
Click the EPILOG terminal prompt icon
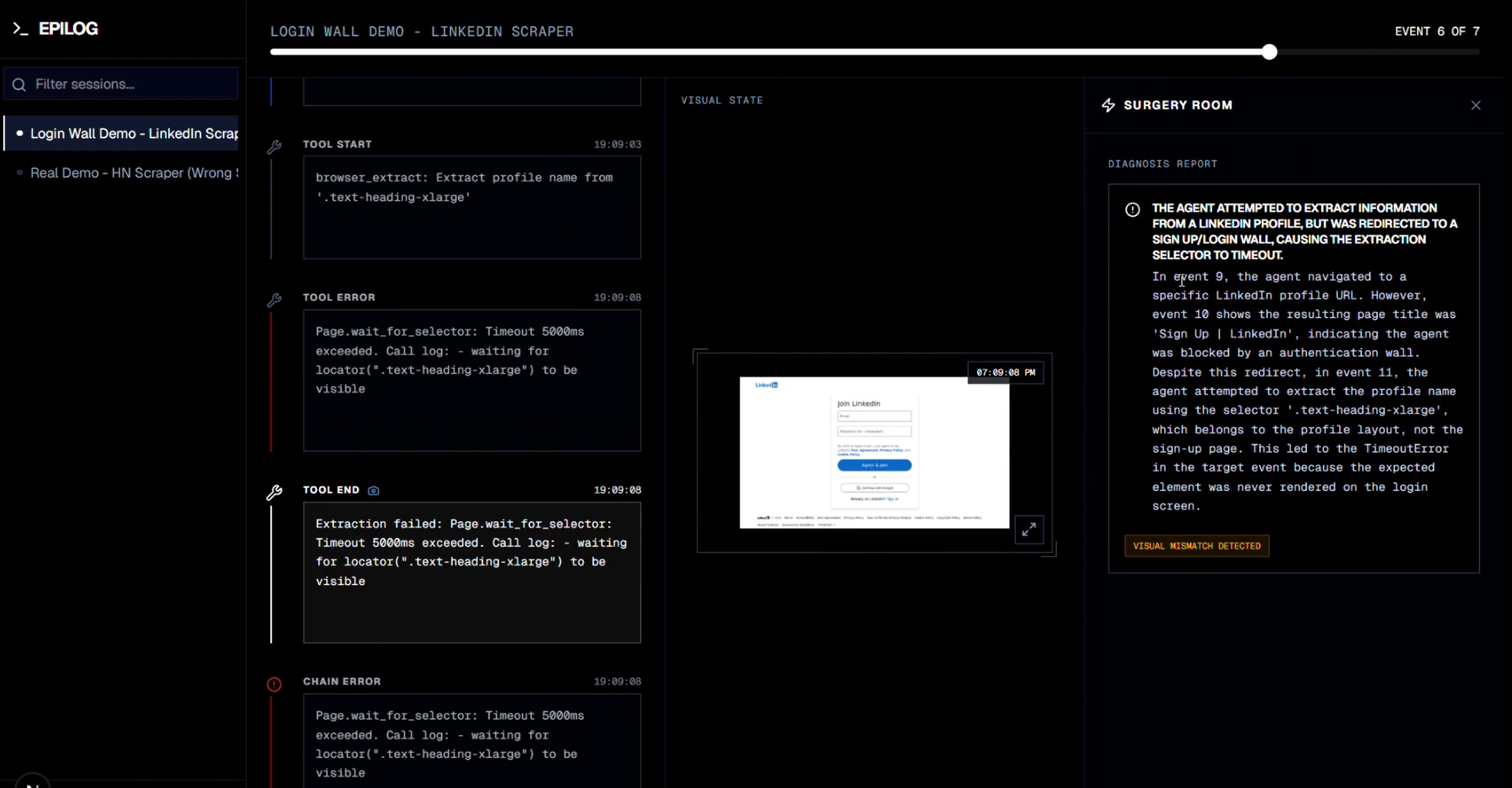coord(20,28)
